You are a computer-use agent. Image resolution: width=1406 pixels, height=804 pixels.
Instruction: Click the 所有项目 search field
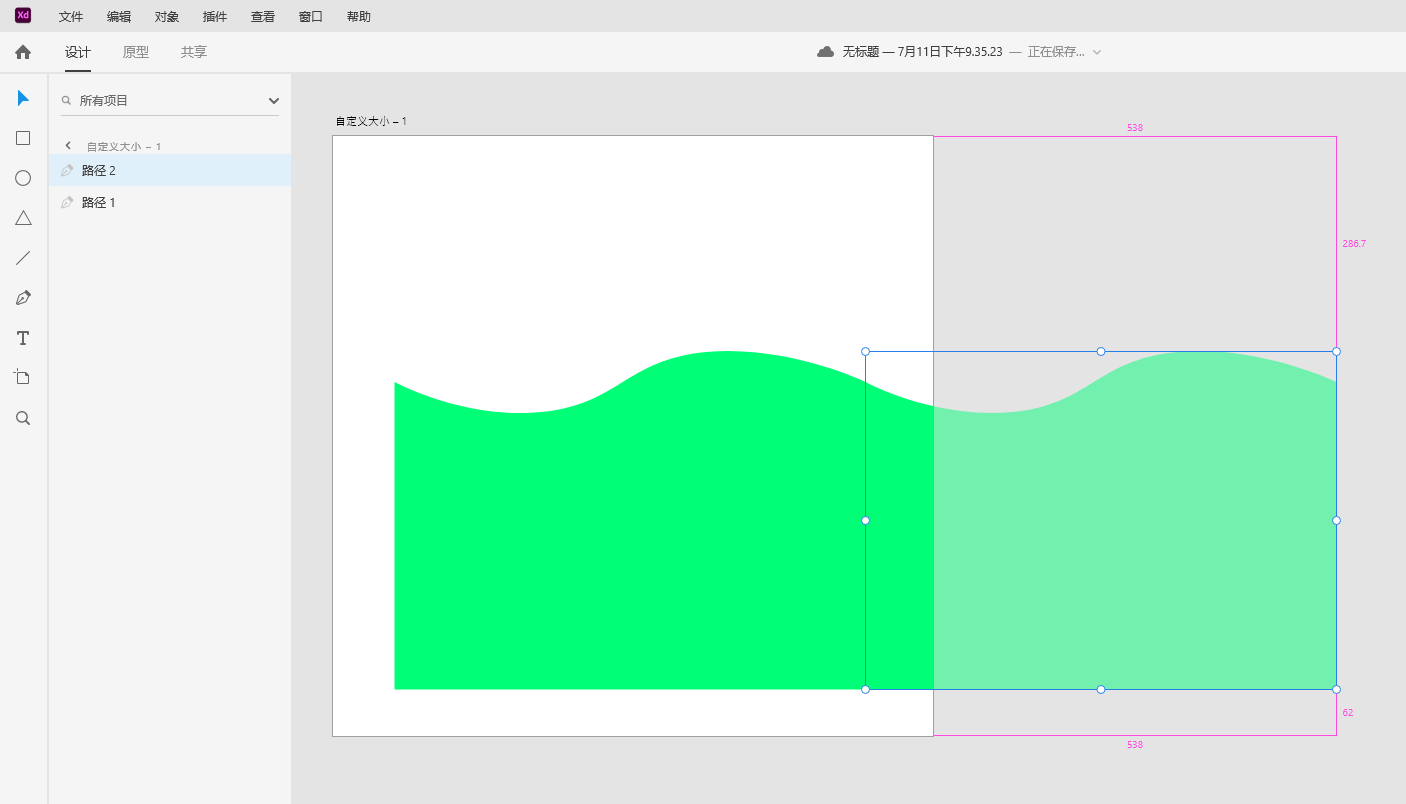pyautogui.click(x=170, y=100)
